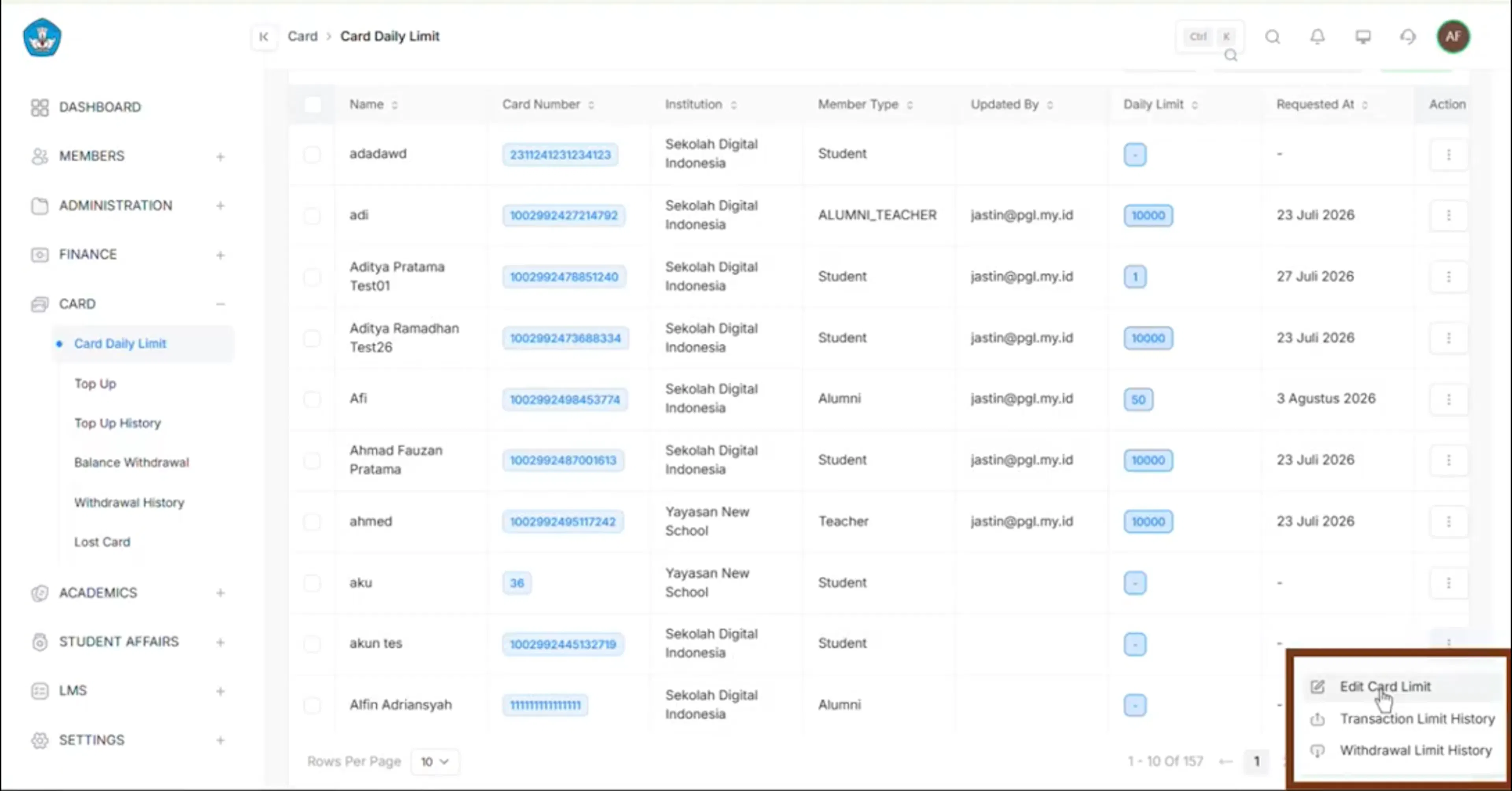Open Withdrawal History page
The image size is (1512, 791).
pos(129,503)
